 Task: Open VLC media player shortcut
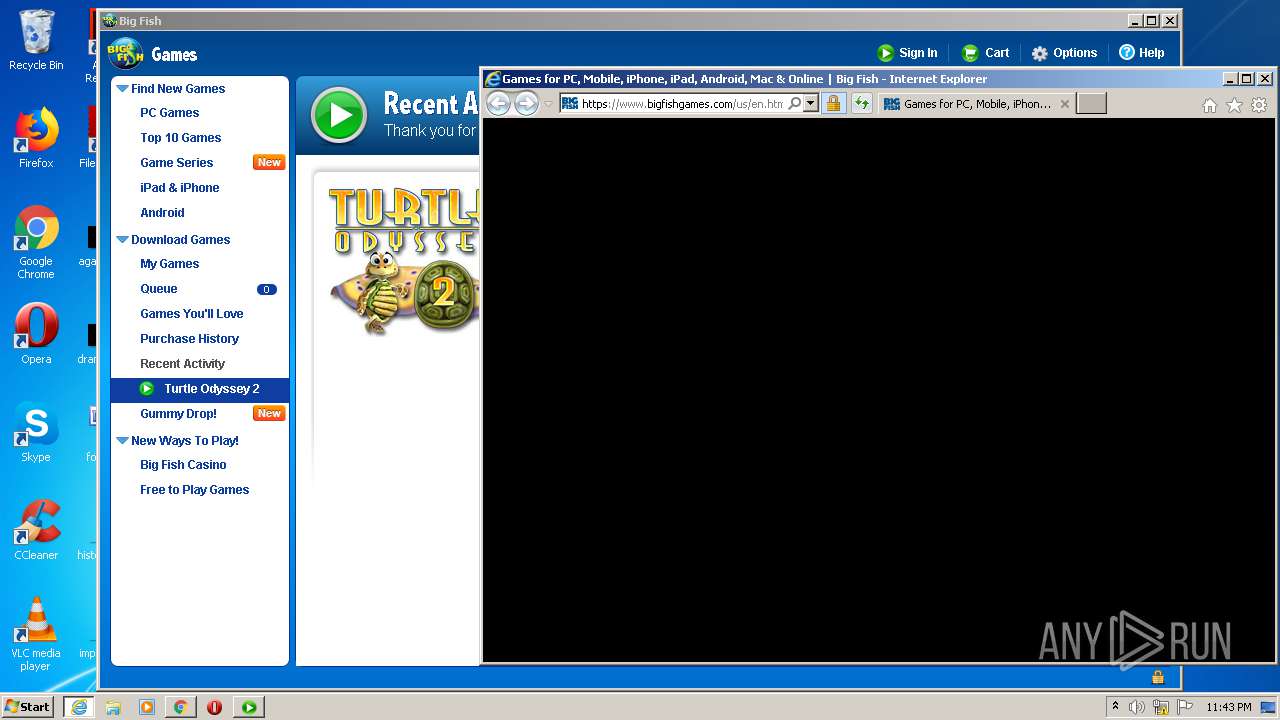pos(36,634)
